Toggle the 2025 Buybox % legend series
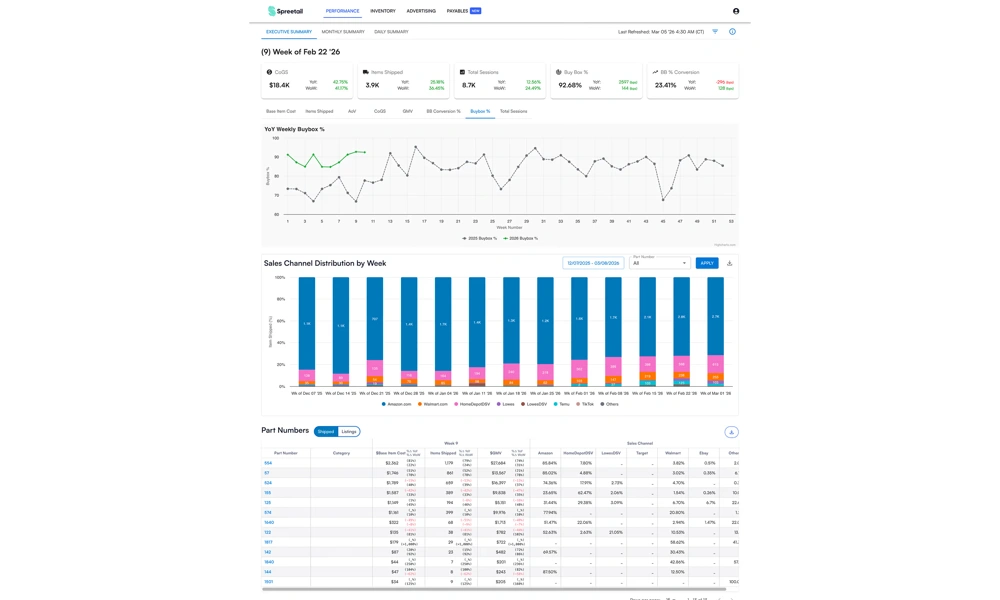1000x600 pixels. click(480, 238)
